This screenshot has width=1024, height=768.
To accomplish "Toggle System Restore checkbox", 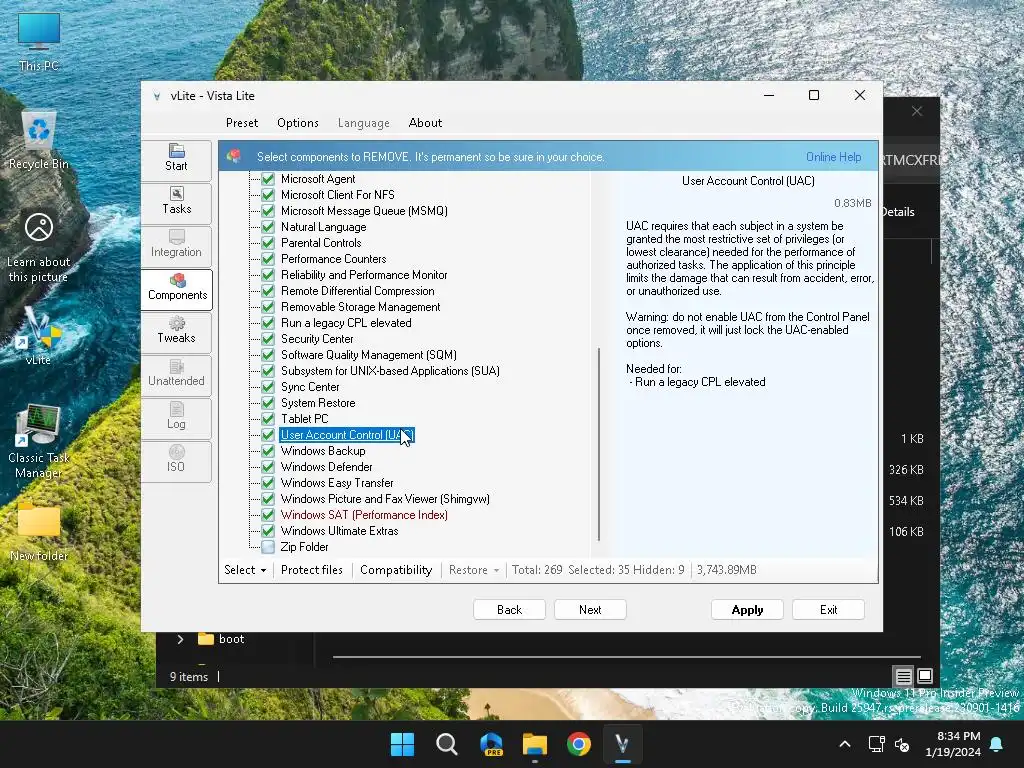I will click(268, 402).
